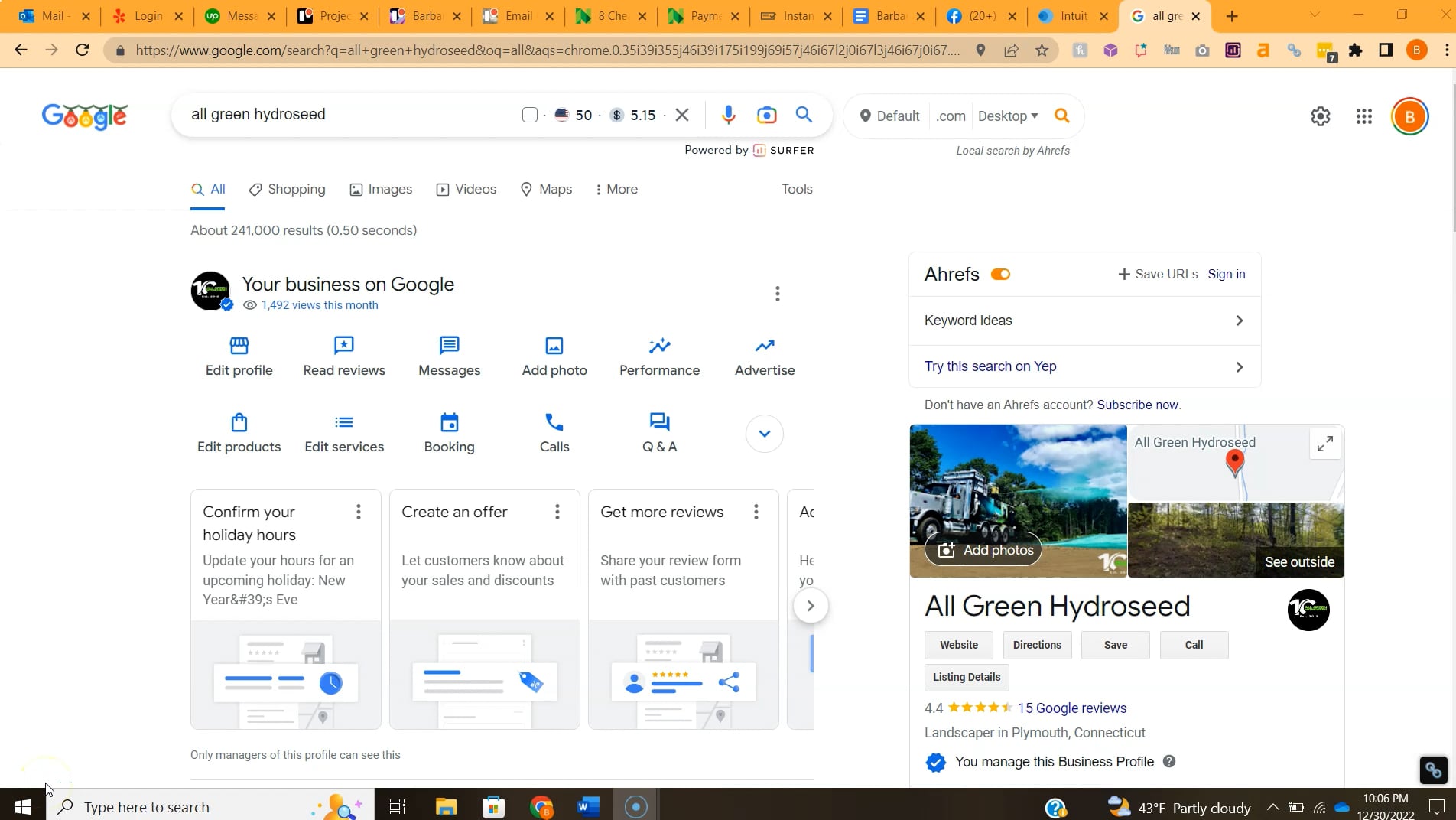Image resolution: width=1456 pixels, height=820 pixels.
Task: Click the Directions button
Action: (x=1037, y=645)
